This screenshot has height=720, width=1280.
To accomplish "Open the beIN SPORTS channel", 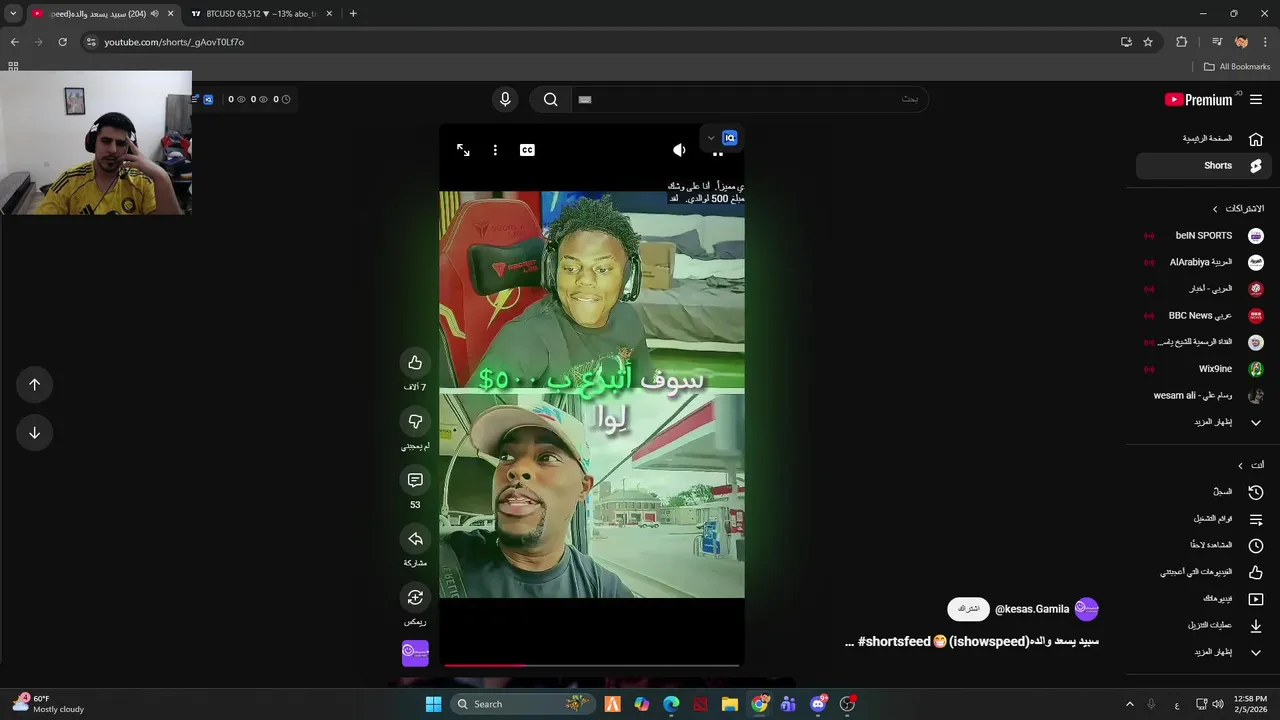I will coord(1203,236).
